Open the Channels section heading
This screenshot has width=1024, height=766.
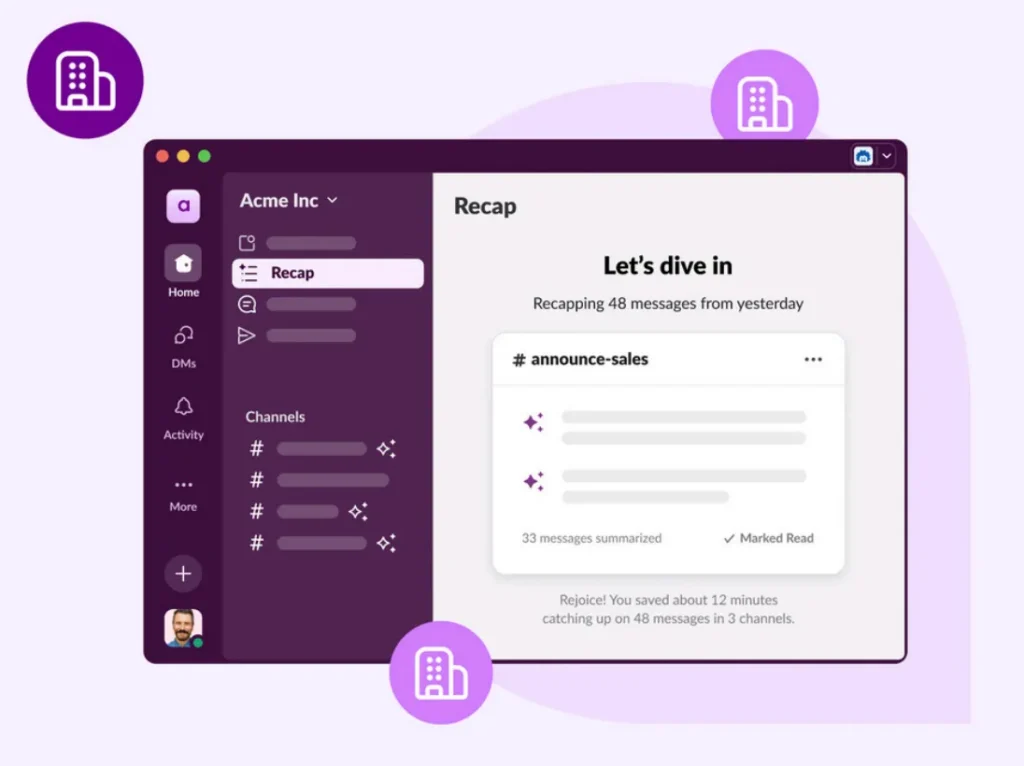(275, 417)
